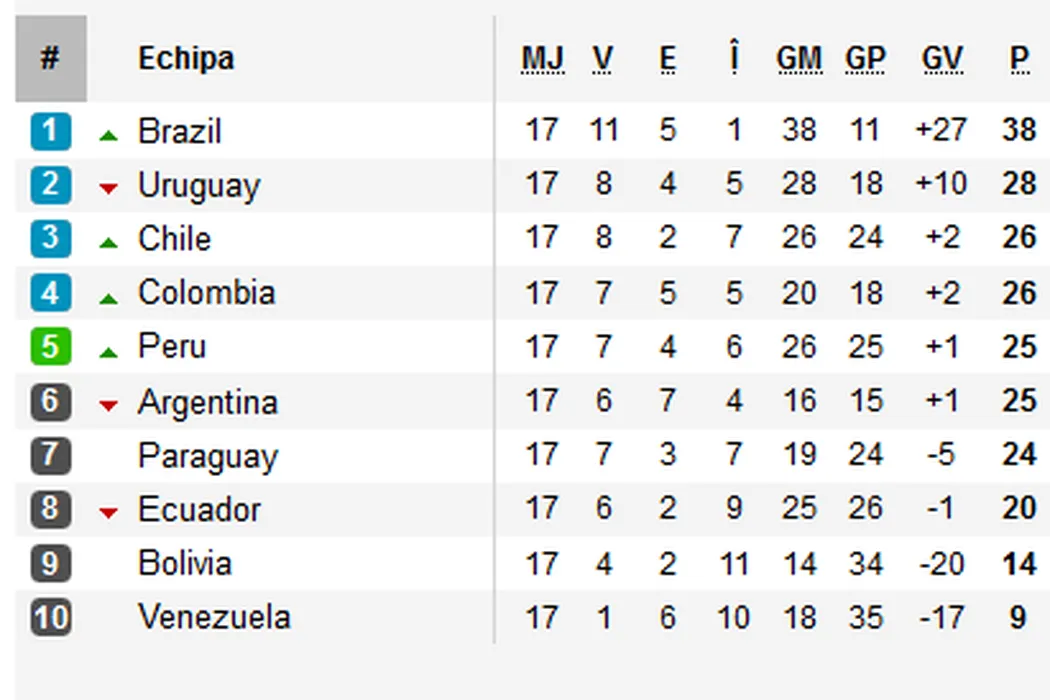Sort by the GV goal difference header
Image resolution: width=1050 pixels, height=700 pixels.
[x=941, y=60]
